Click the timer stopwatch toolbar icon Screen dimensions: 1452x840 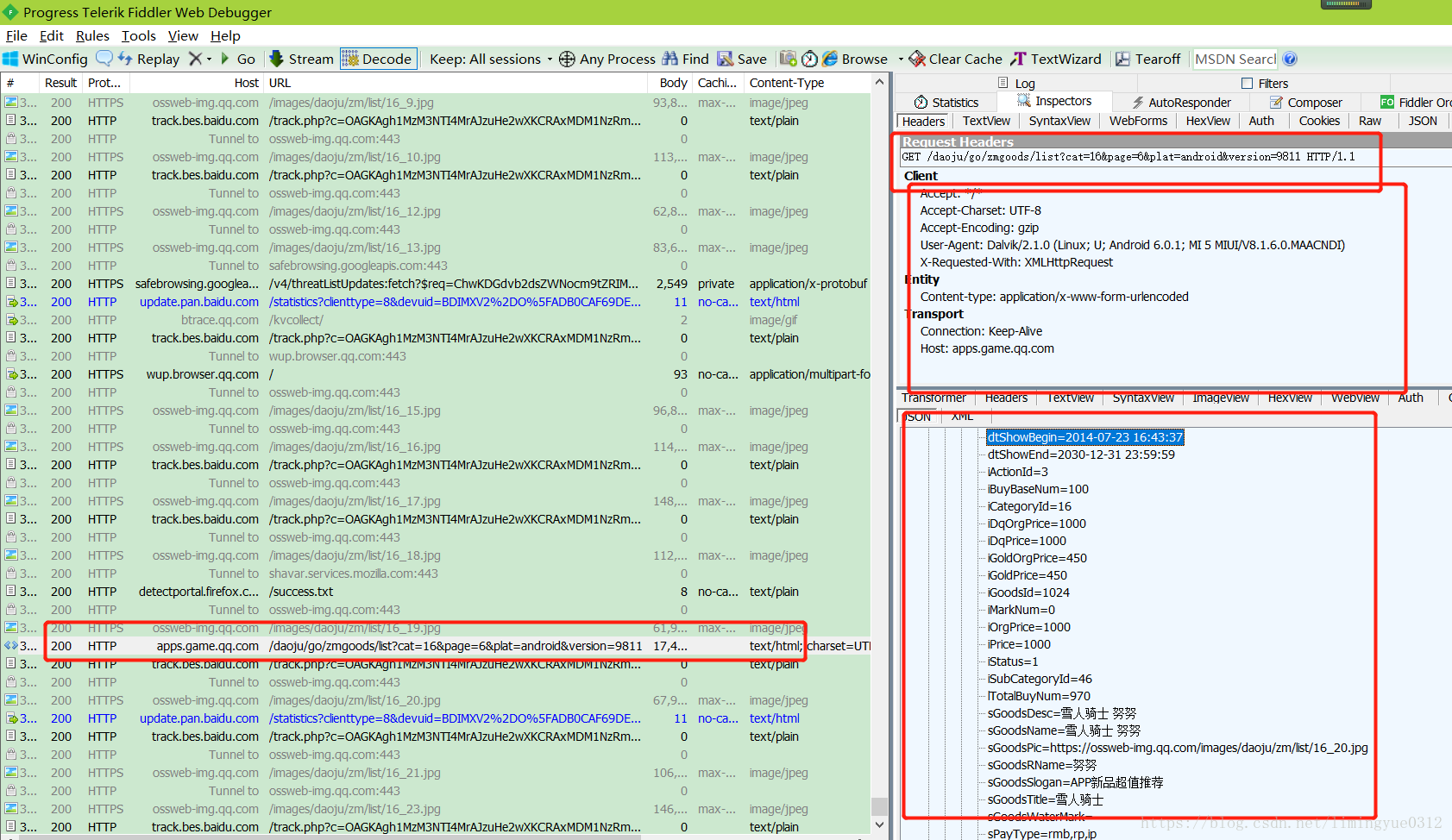tap(809, 59)
